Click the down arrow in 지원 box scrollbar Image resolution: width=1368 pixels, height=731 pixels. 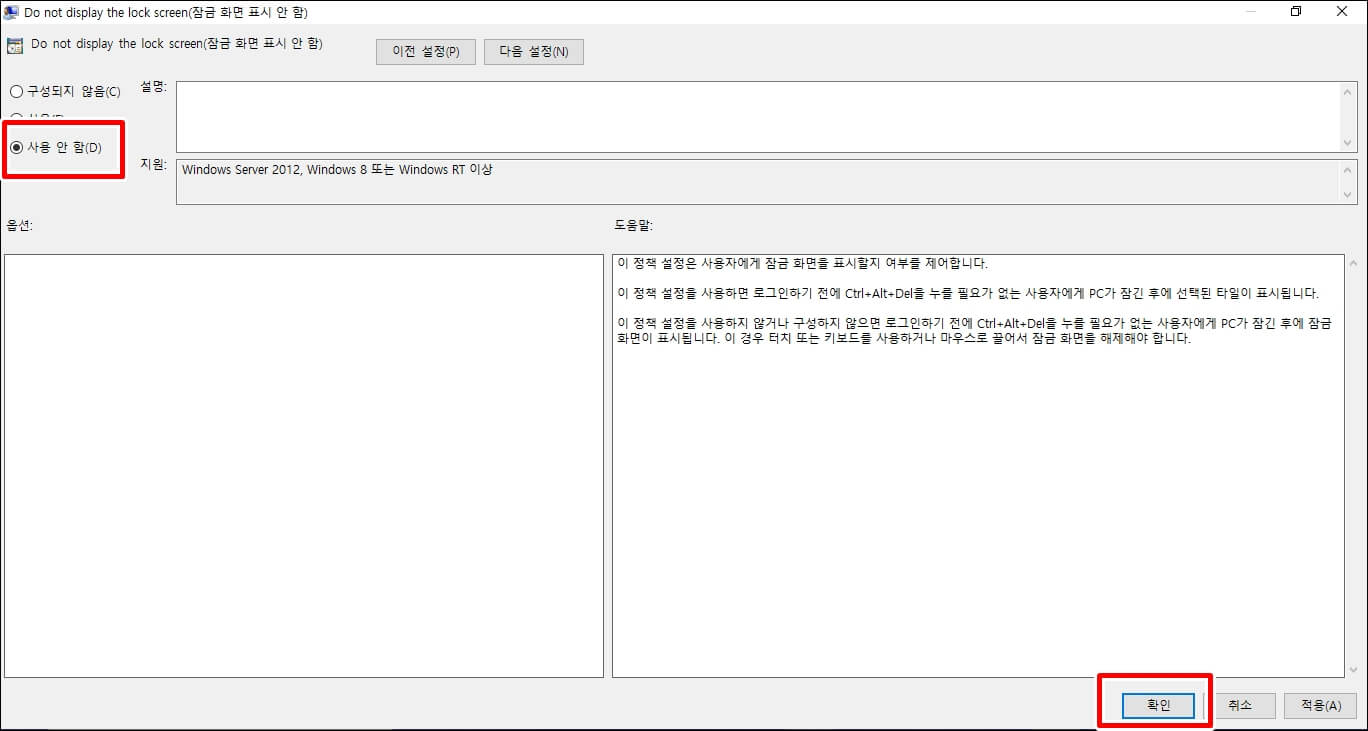pos(1348,194)
